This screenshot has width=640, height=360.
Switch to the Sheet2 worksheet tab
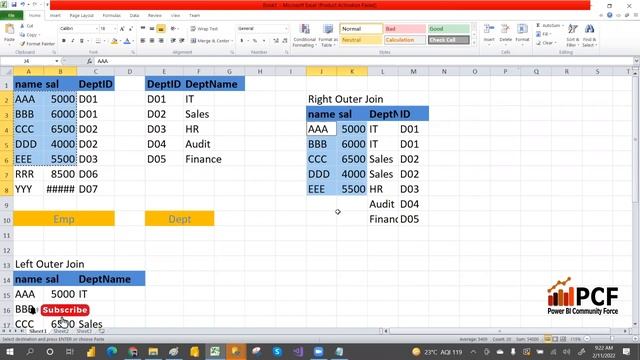(61, 331)
